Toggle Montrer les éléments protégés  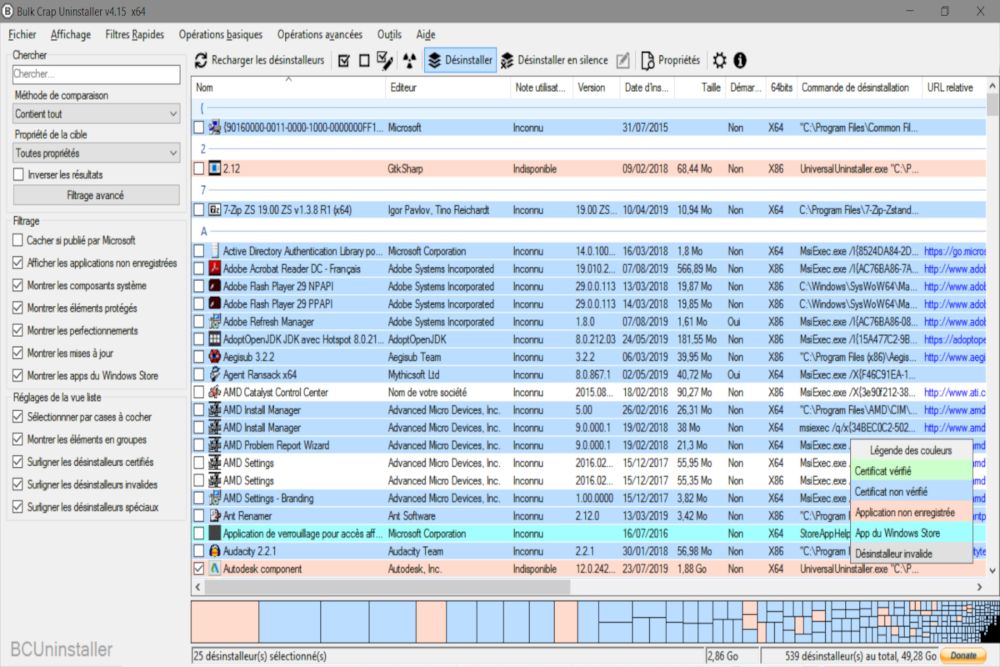click(x=18, y=308)
